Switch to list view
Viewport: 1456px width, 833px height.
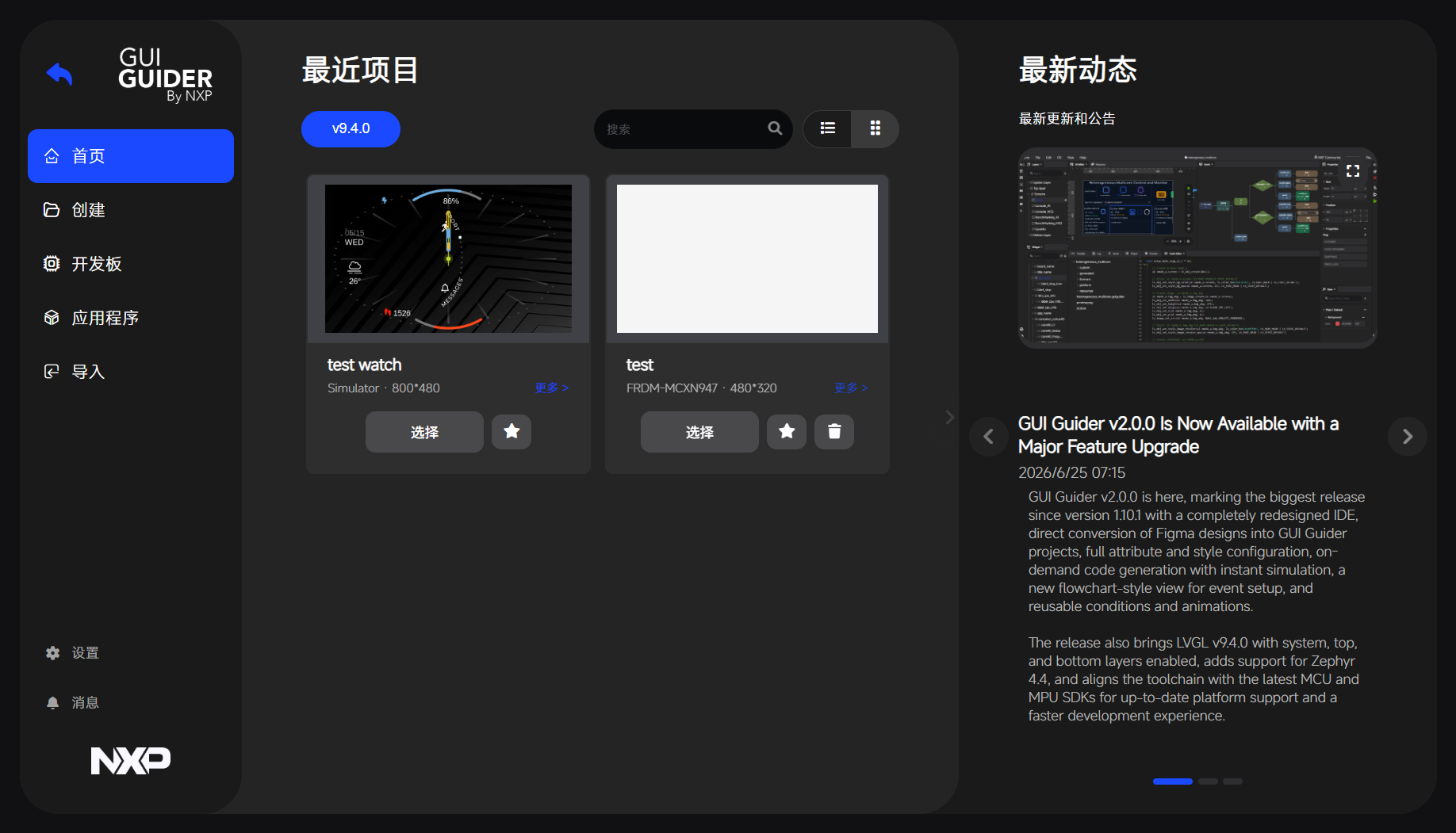(x=828, y=128)
